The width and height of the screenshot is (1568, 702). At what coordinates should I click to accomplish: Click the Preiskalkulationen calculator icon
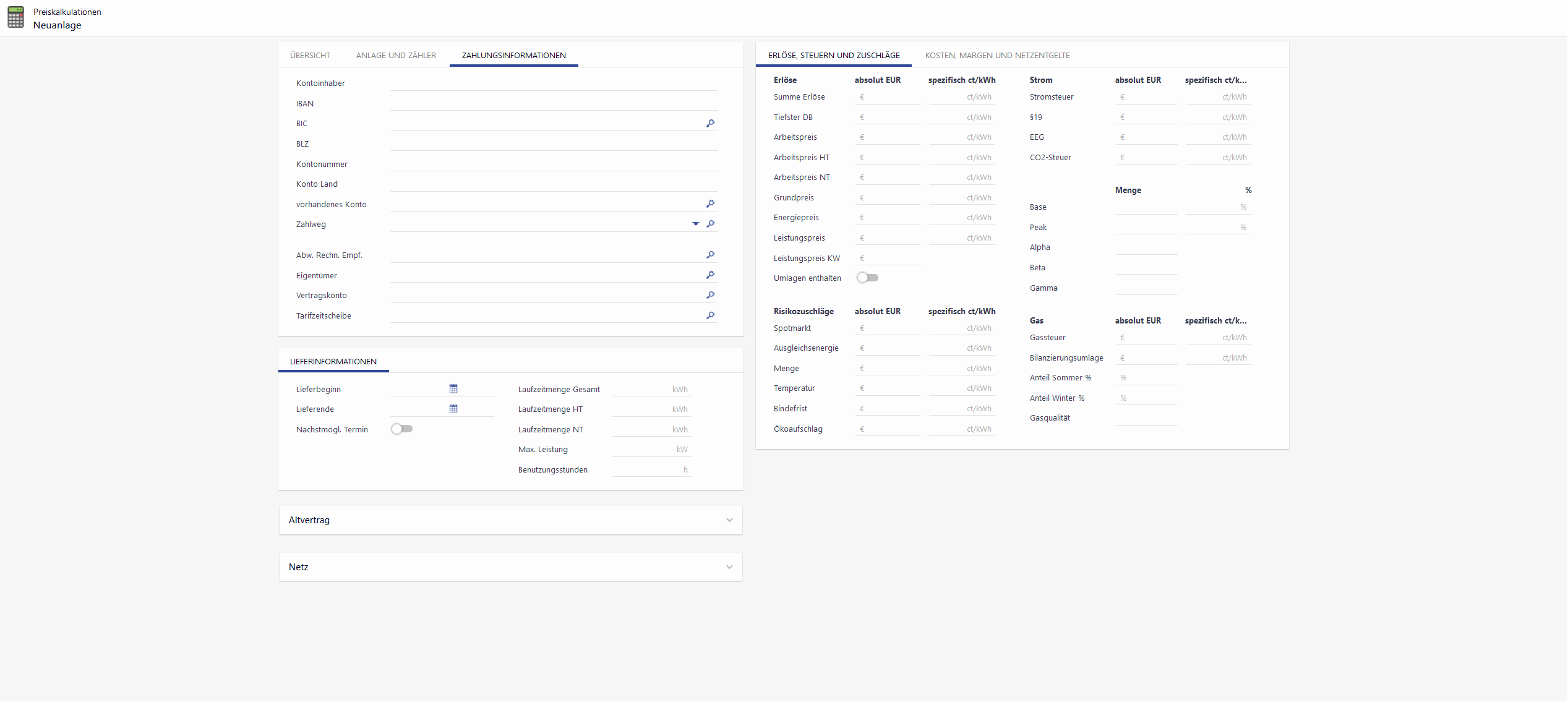point(16,18)
